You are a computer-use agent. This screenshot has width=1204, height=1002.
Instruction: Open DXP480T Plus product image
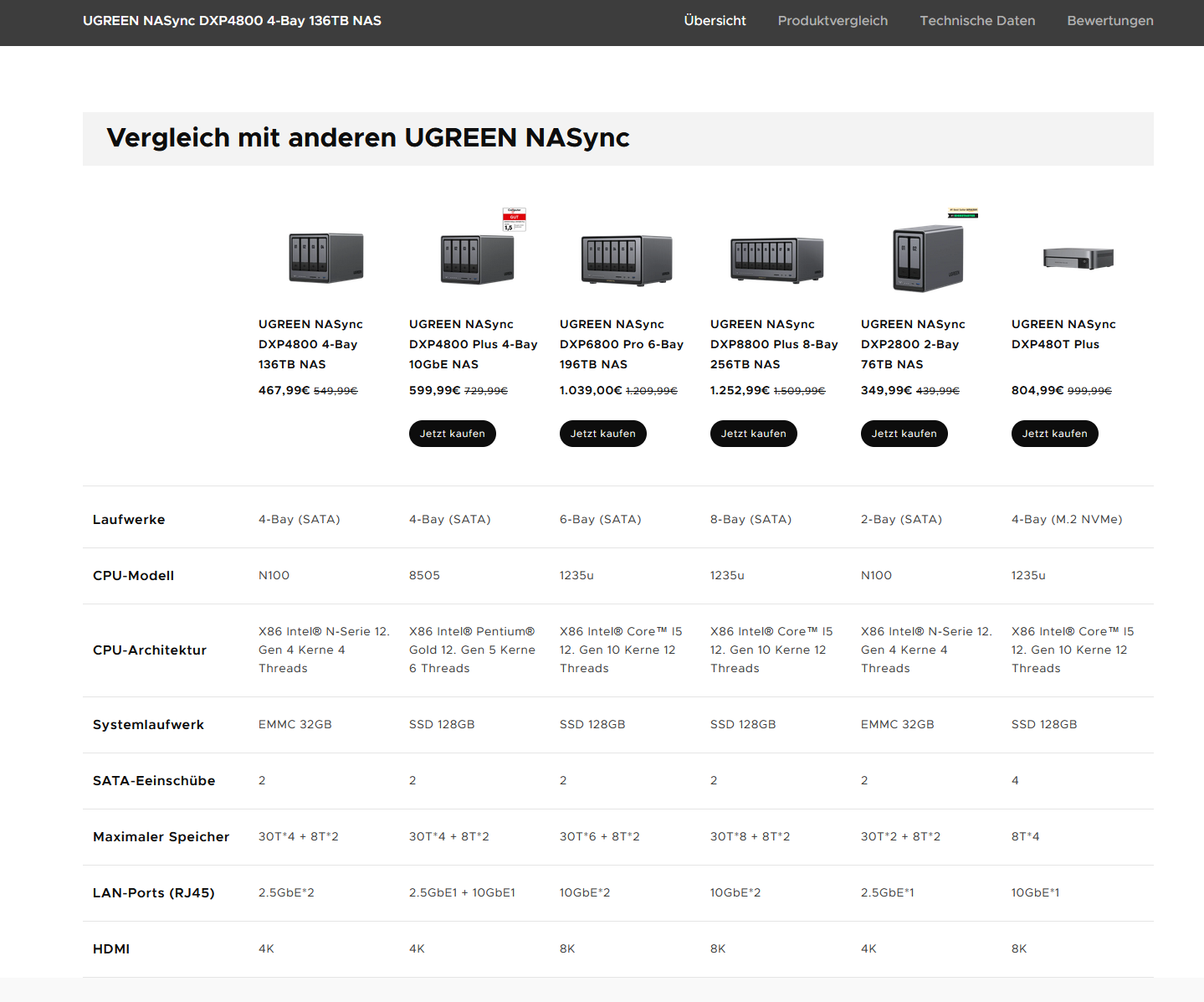(x=1078, y=259)
